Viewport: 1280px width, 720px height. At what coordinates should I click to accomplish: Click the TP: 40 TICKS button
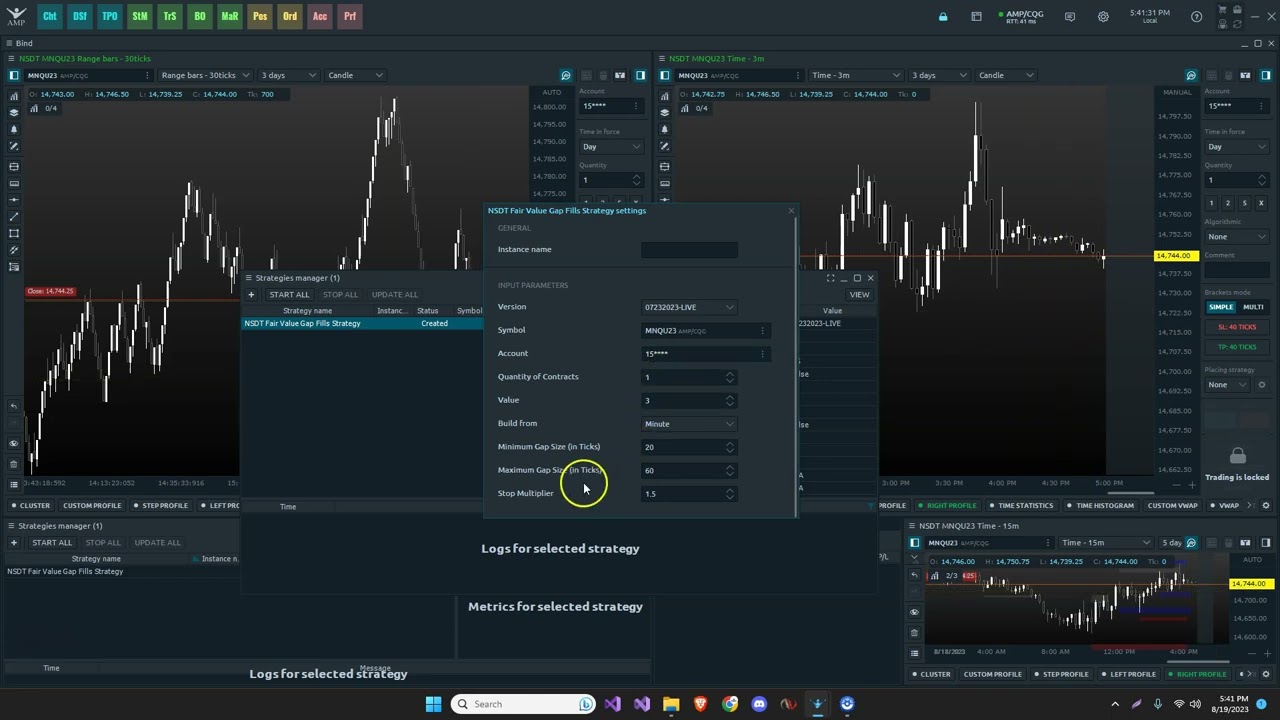coord(1237,347)
